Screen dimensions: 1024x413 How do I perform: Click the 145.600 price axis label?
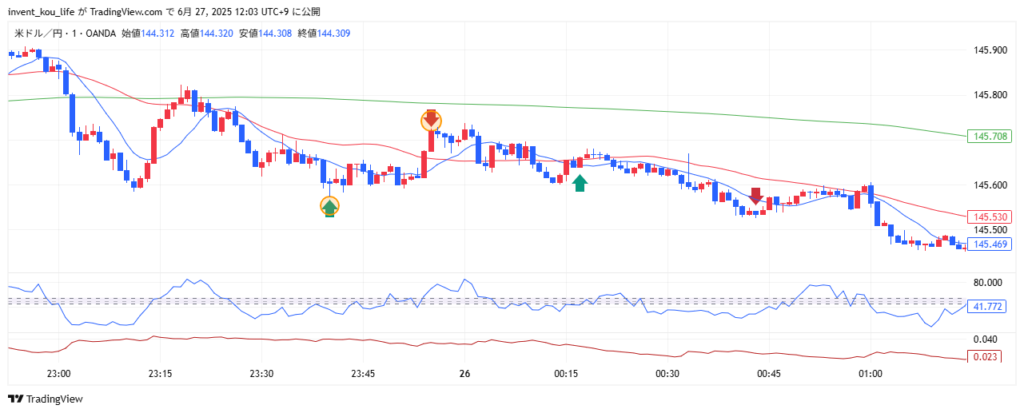(990, 186)
